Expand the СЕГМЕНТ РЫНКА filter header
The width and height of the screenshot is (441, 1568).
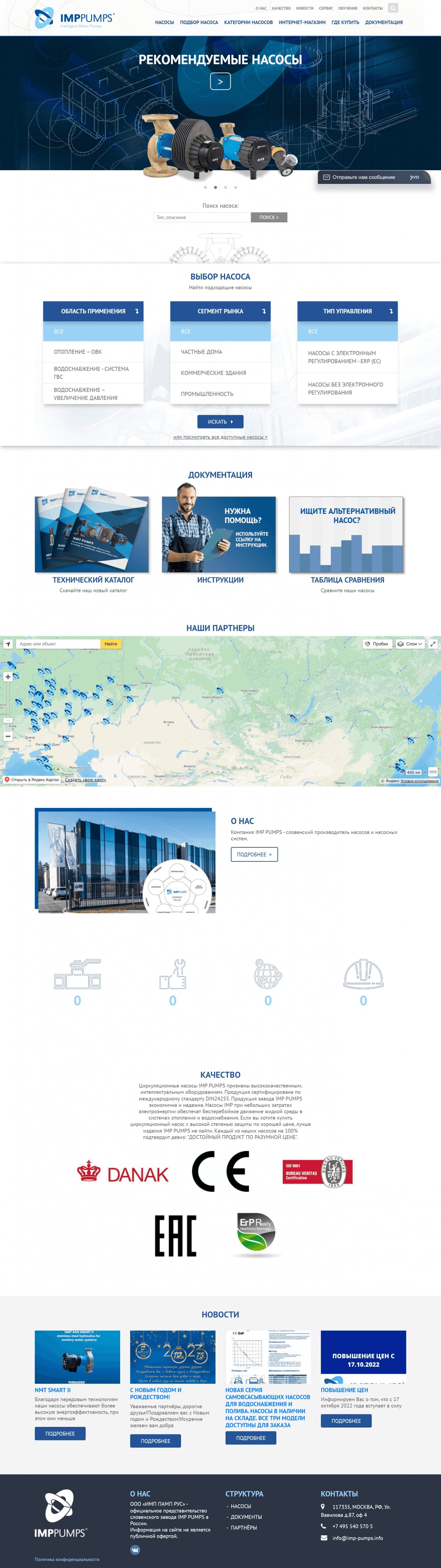220,311
